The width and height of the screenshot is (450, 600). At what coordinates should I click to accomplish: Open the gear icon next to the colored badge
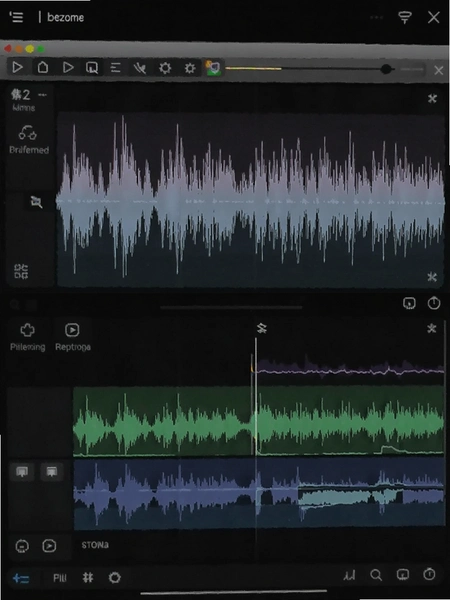coord(190,68)
